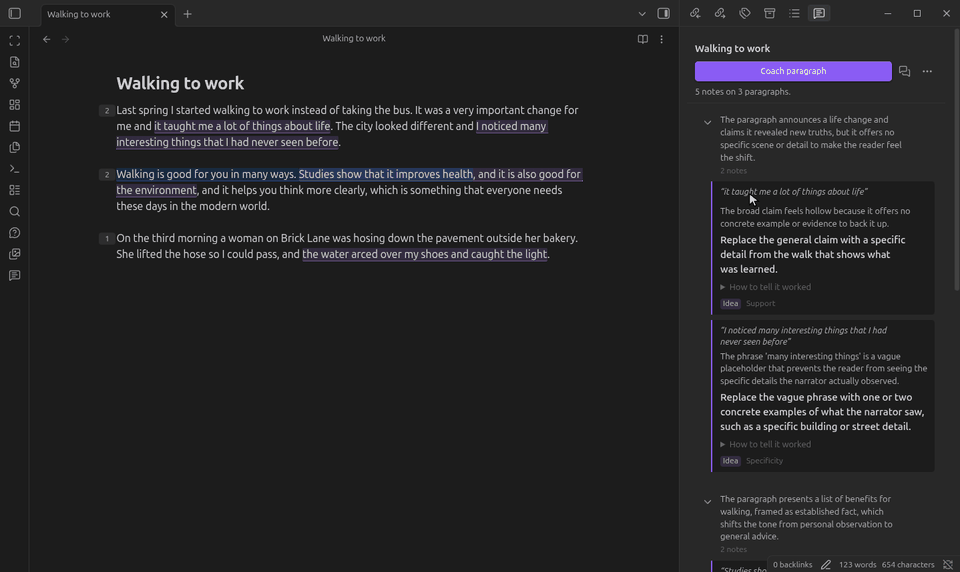The height and width of the screenshot is (572, 960).
Task: Open the 'I noticed many interesting things' note card
Action: (823, 396)
